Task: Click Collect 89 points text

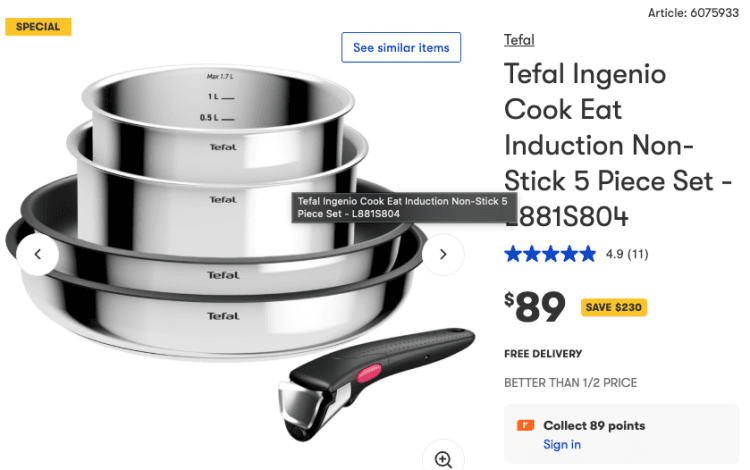Action: (594, 426)
